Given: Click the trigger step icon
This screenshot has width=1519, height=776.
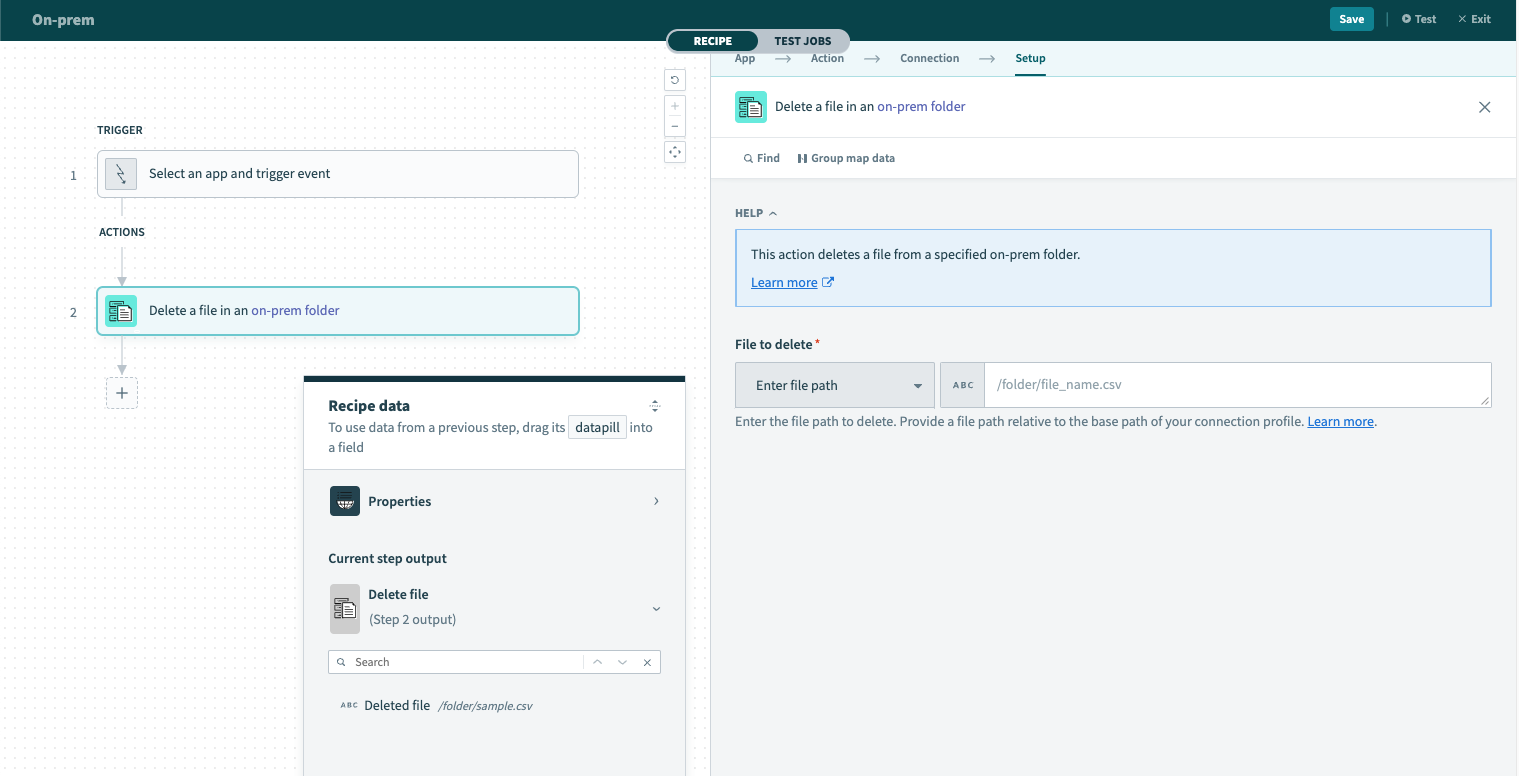Looking at the screenshot, I should pos(121,174).
